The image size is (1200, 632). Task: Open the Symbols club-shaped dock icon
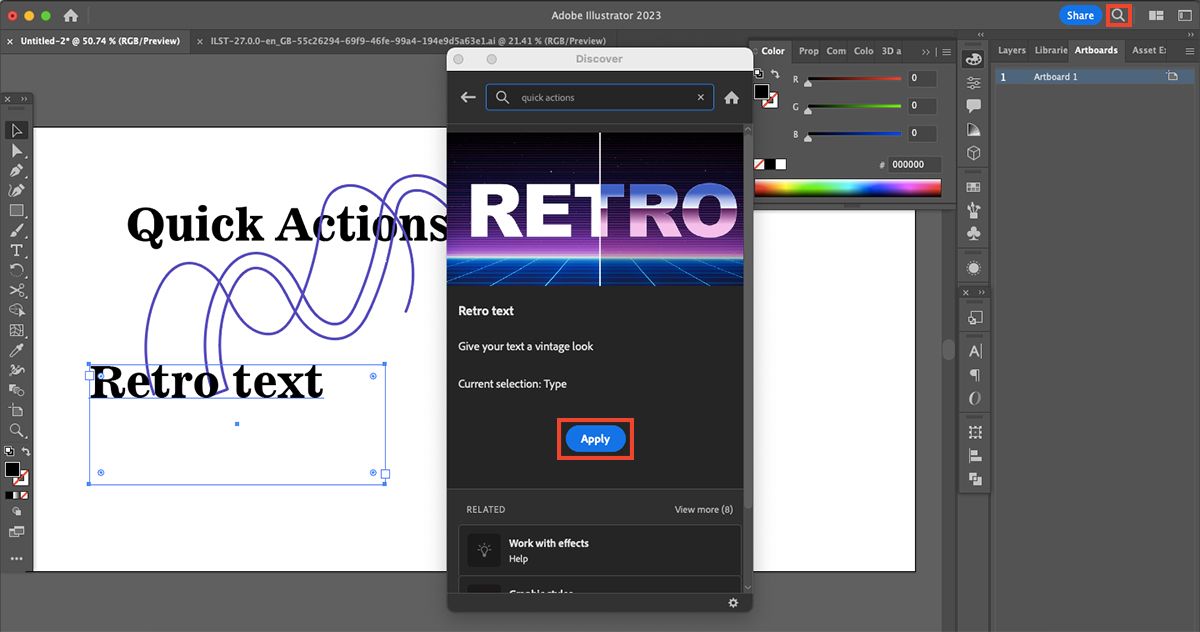[x=973, y=233]
